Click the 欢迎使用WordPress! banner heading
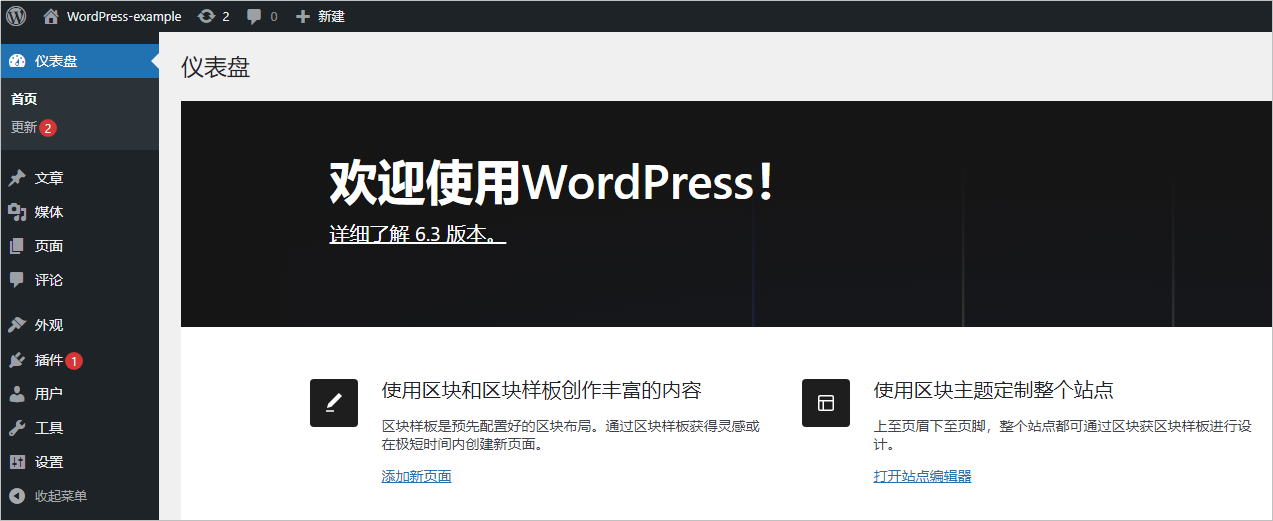The width and height of the screenshot is (1273, 521). coord(552,184)
